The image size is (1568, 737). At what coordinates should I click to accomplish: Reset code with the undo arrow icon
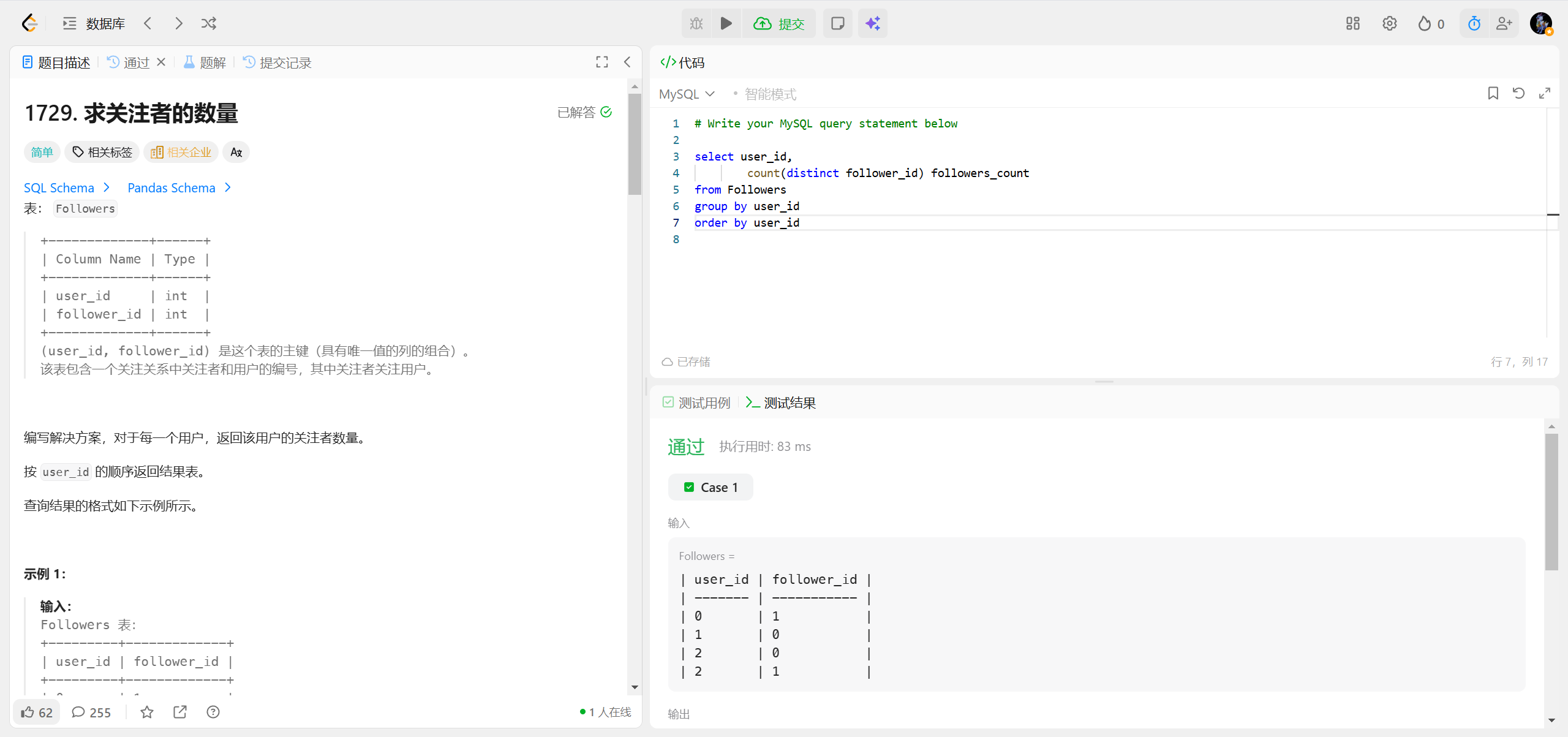point(1518,93)
